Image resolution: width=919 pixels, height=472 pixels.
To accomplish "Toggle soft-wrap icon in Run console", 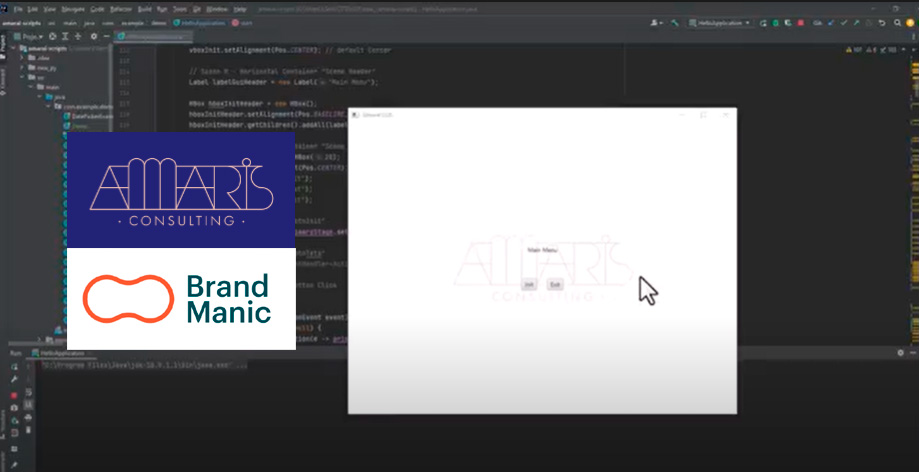I will point(29,392).
